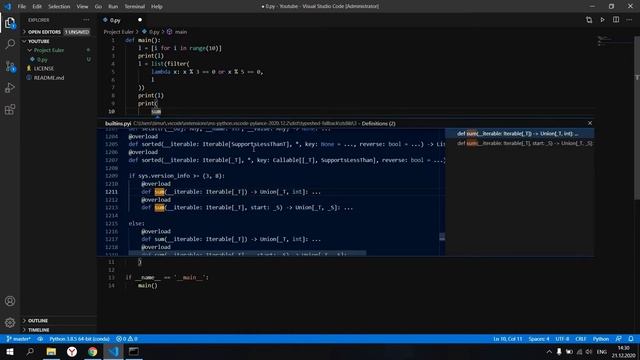Change indentation Spaces: 4 setting
Viewport: 640px width, 360px height.
(x=539, y=339)
